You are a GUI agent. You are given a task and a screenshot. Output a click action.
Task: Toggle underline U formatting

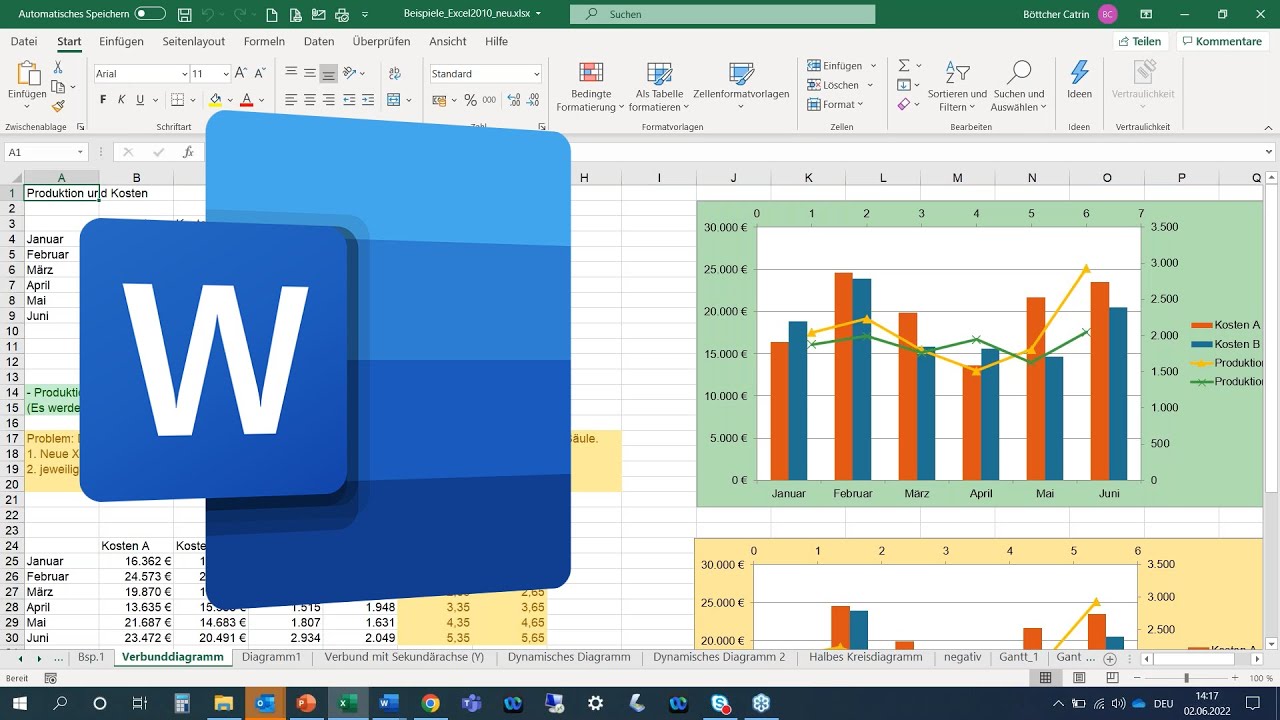click(x=140, y=100)
